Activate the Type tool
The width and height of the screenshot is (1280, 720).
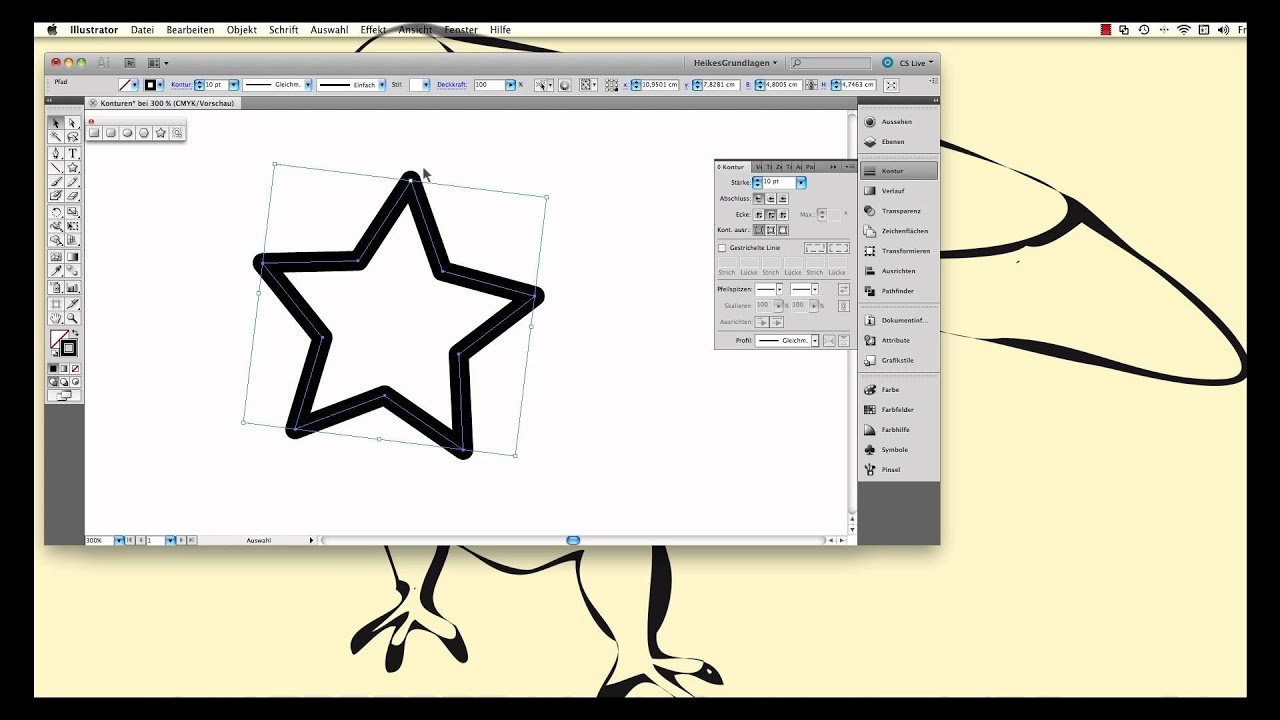click(x=72, y=154)
